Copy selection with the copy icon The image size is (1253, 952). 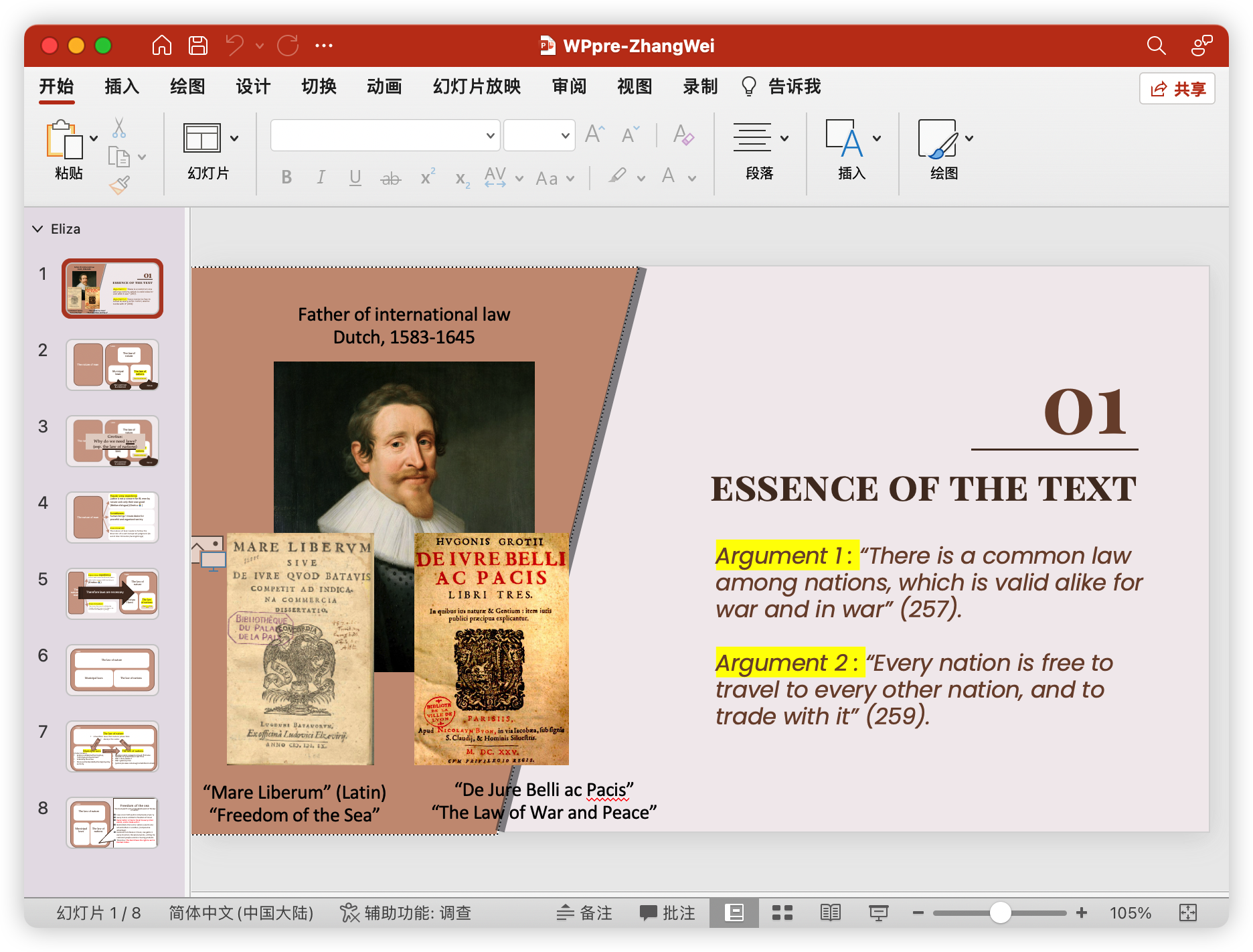point(118,157)
